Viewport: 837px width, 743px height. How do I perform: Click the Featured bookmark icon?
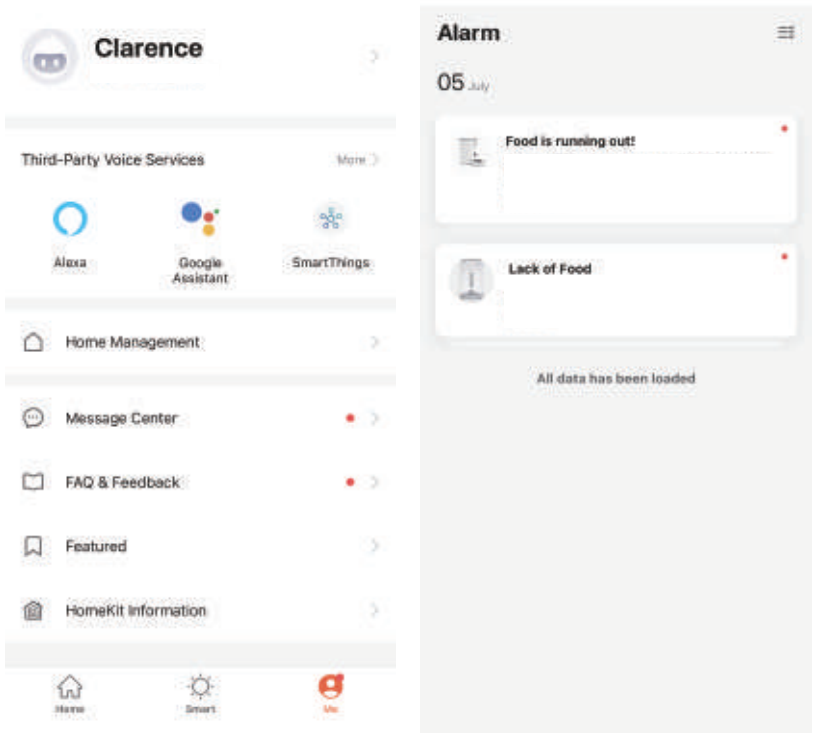click(x=34, y=546)
